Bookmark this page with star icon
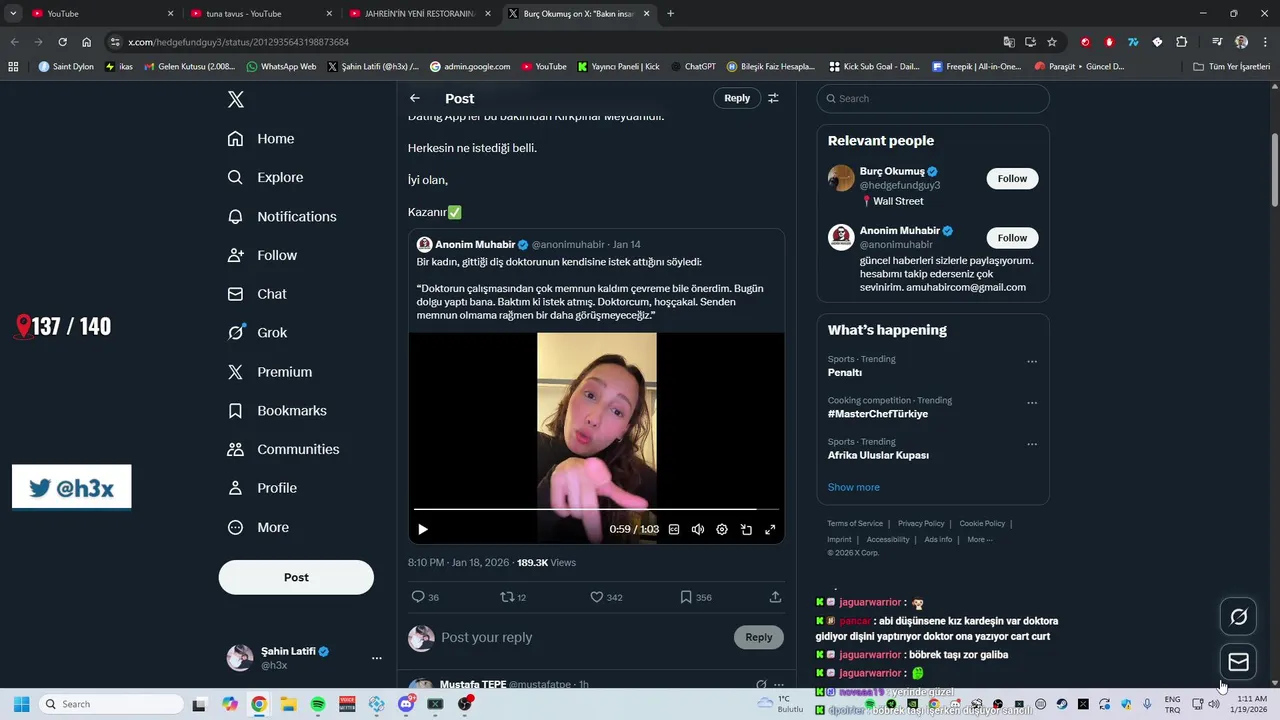 tap(1052, 42)
